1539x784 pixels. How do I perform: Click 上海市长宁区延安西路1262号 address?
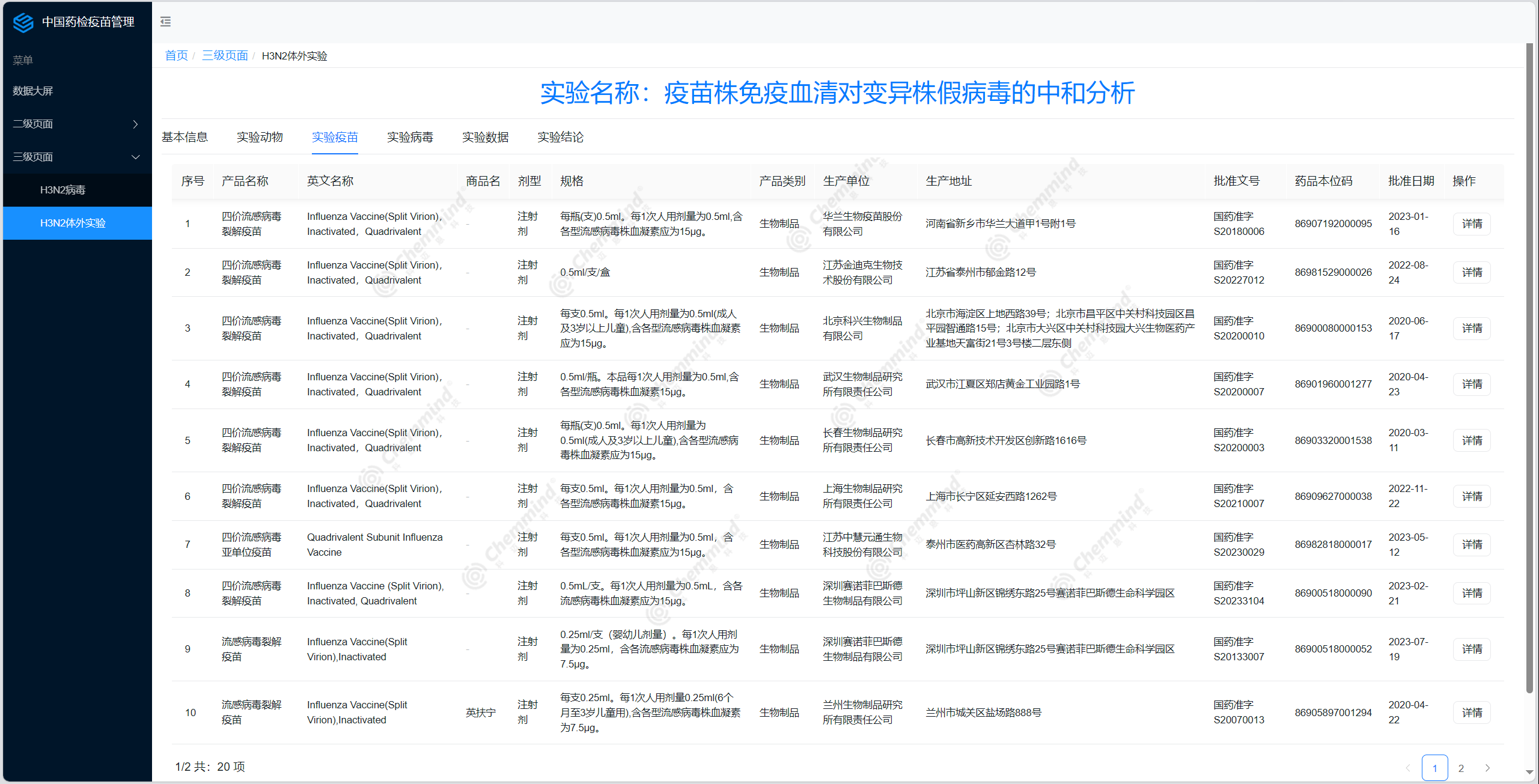[990, 496]
